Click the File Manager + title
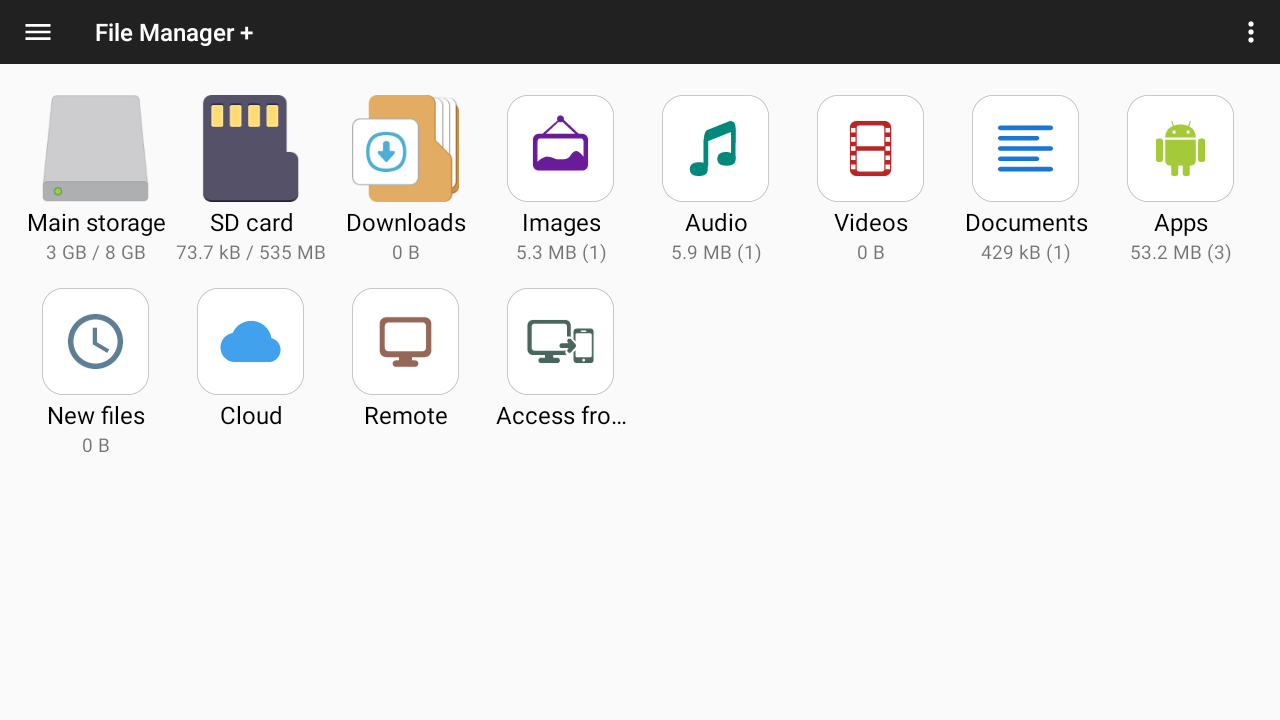Viewport: 1280px width, 720px height. [x=173, y=32]
